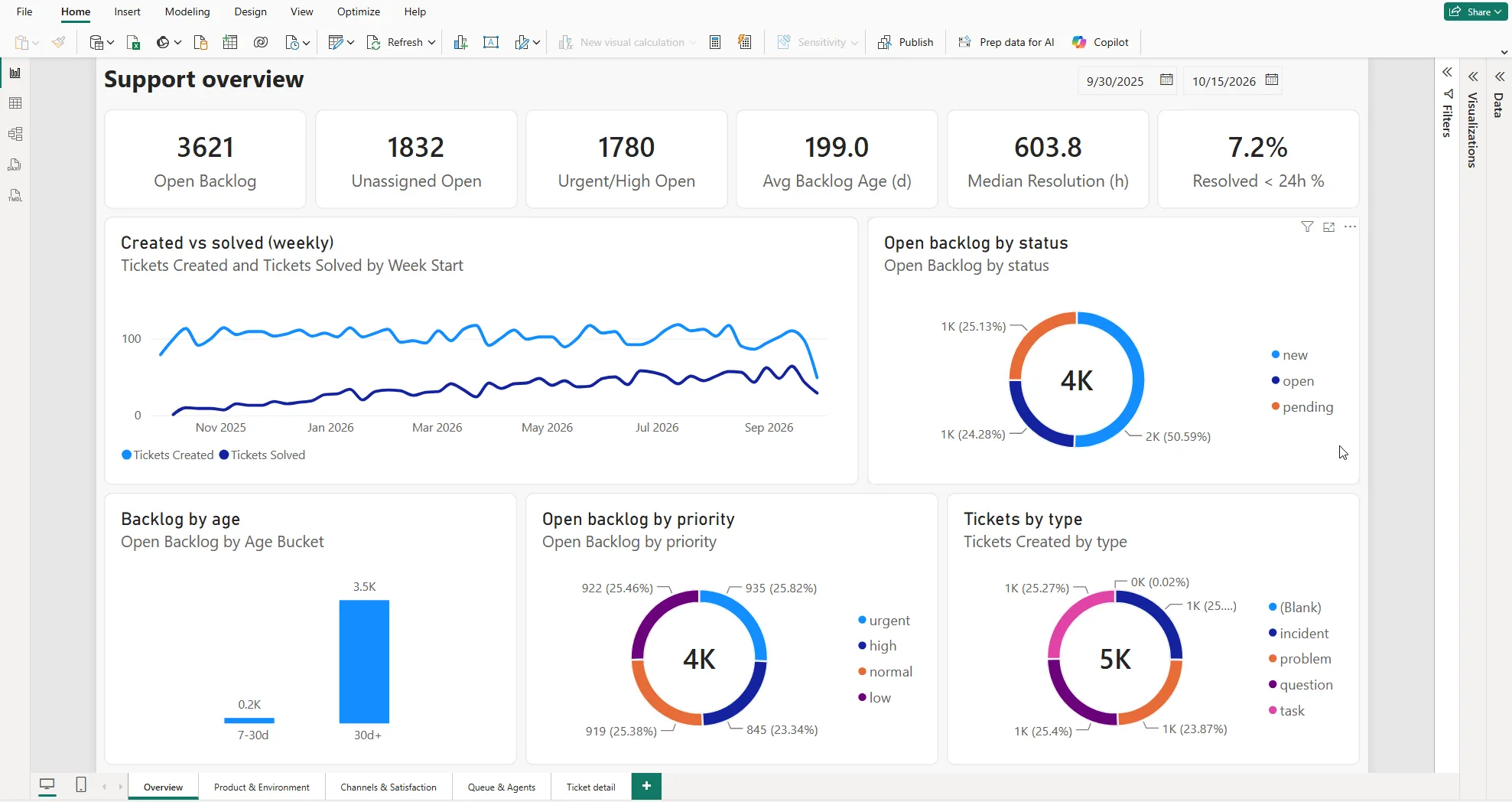Viewport: 1512px width, 802px height.
Task: Open more options on status donut visual
Action: [x=1350, y=227]
